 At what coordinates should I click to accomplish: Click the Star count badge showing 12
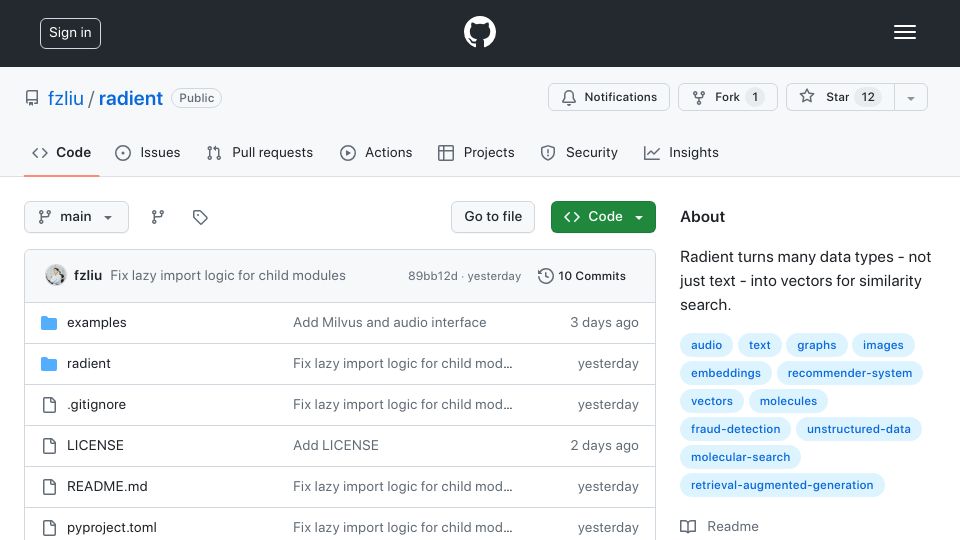click(x=868, y=97)
